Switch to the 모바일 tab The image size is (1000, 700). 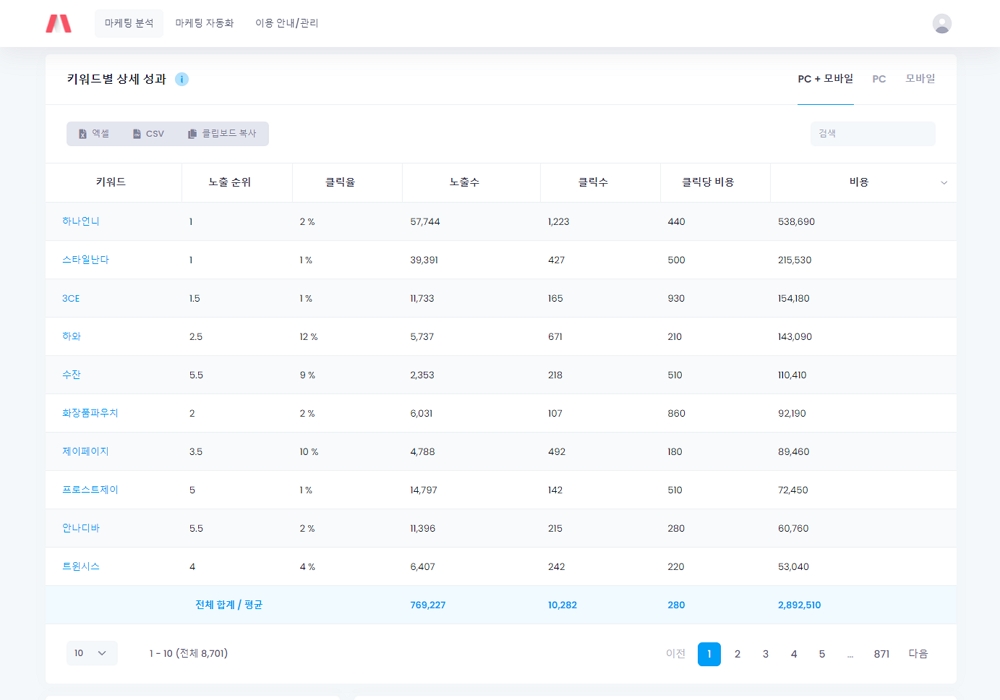(920, 79)
